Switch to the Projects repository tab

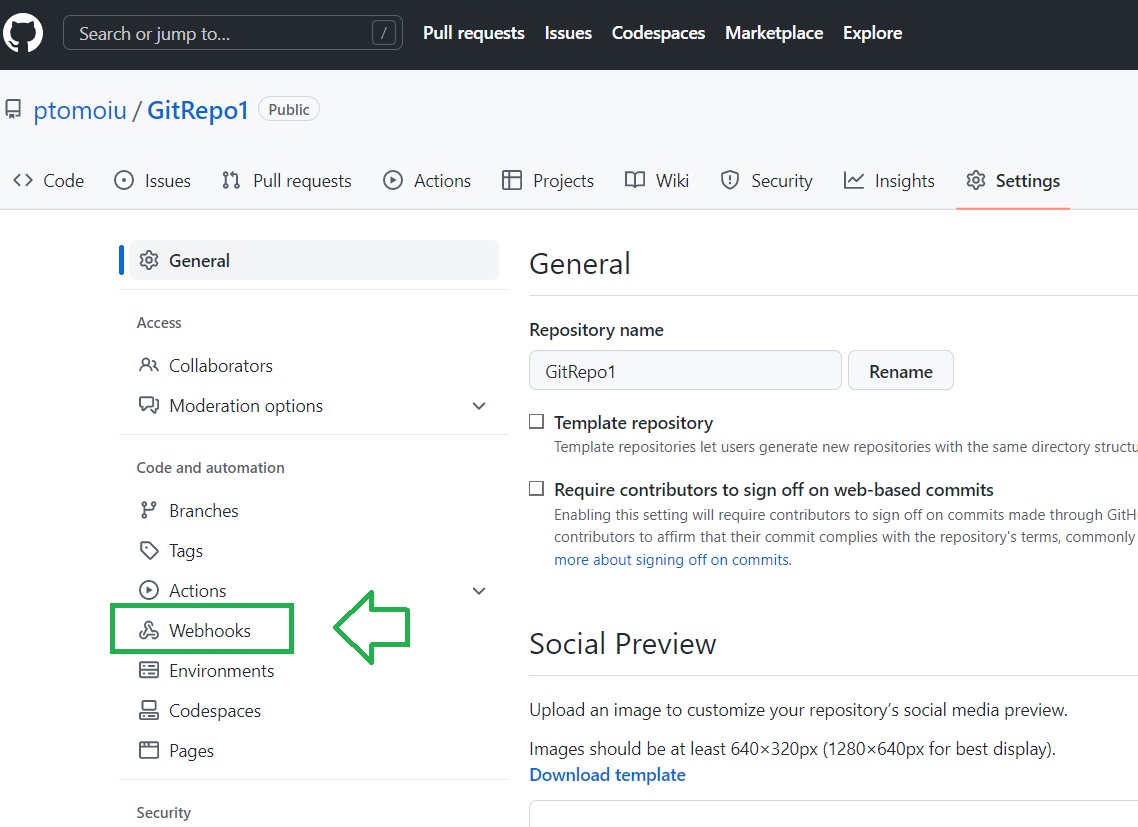(x=548, y=180)
